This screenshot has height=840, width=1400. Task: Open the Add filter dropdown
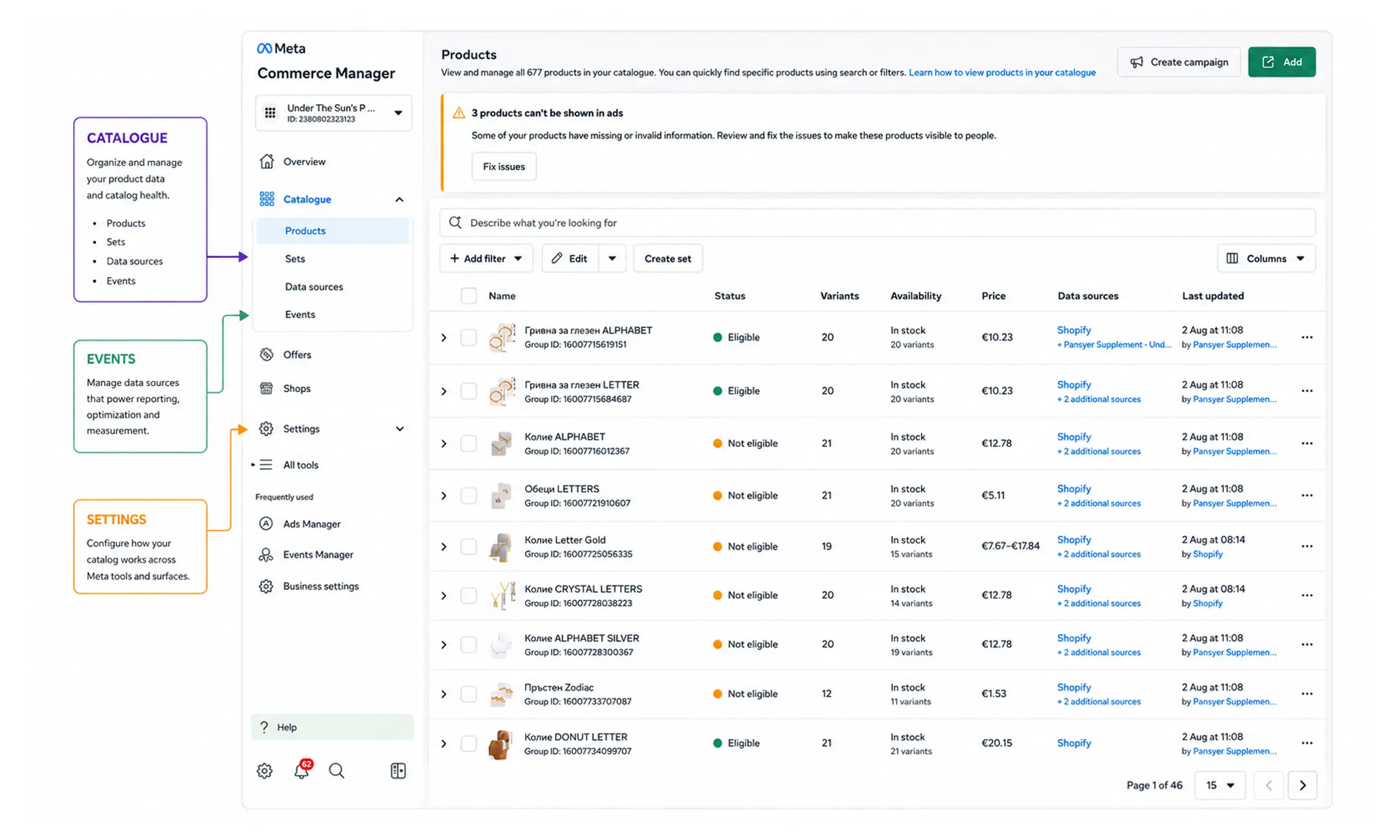pyautogui.click(x=486, y=258)
